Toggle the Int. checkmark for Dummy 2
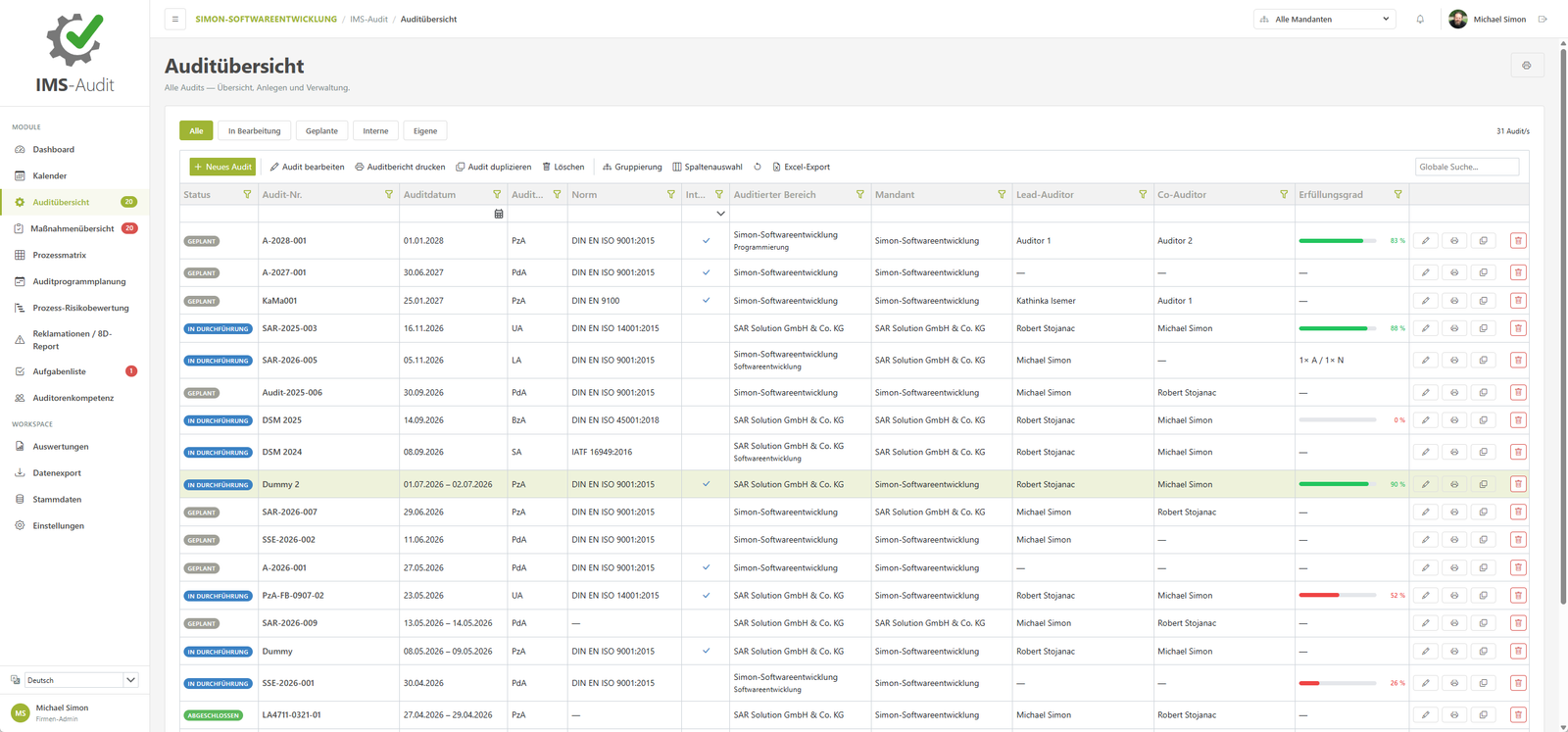Screen dimensions: 1568x732 707,484
